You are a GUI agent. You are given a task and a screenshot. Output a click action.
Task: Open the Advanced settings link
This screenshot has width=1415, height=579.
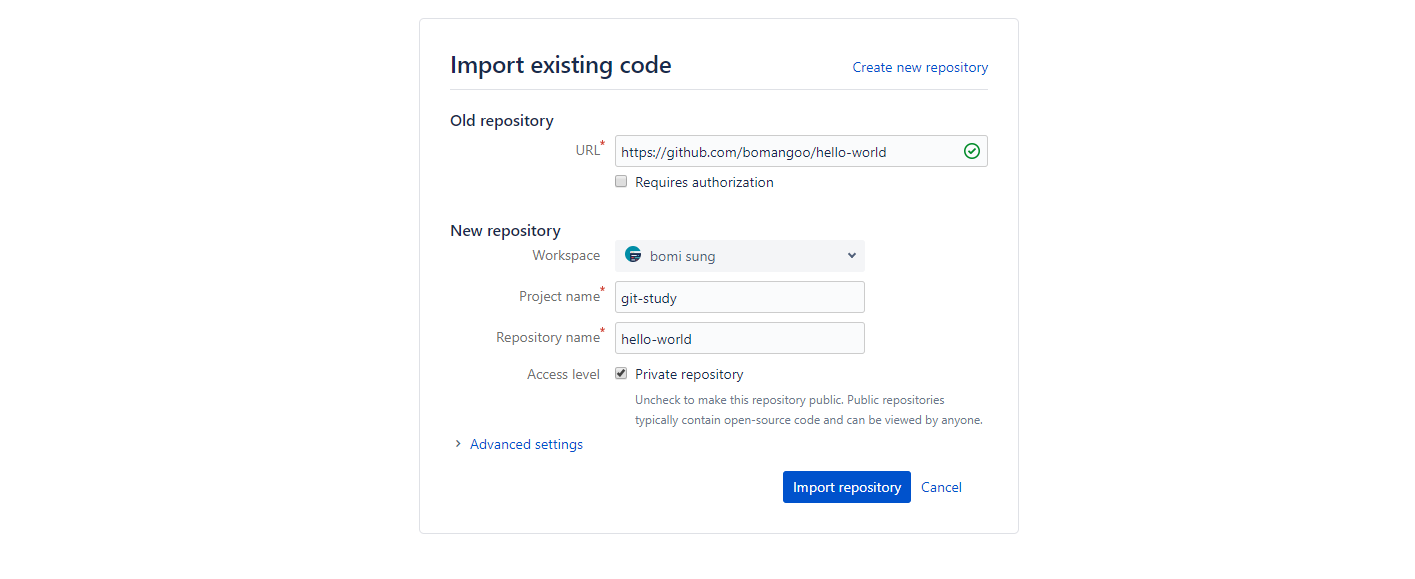pos(526,444)
